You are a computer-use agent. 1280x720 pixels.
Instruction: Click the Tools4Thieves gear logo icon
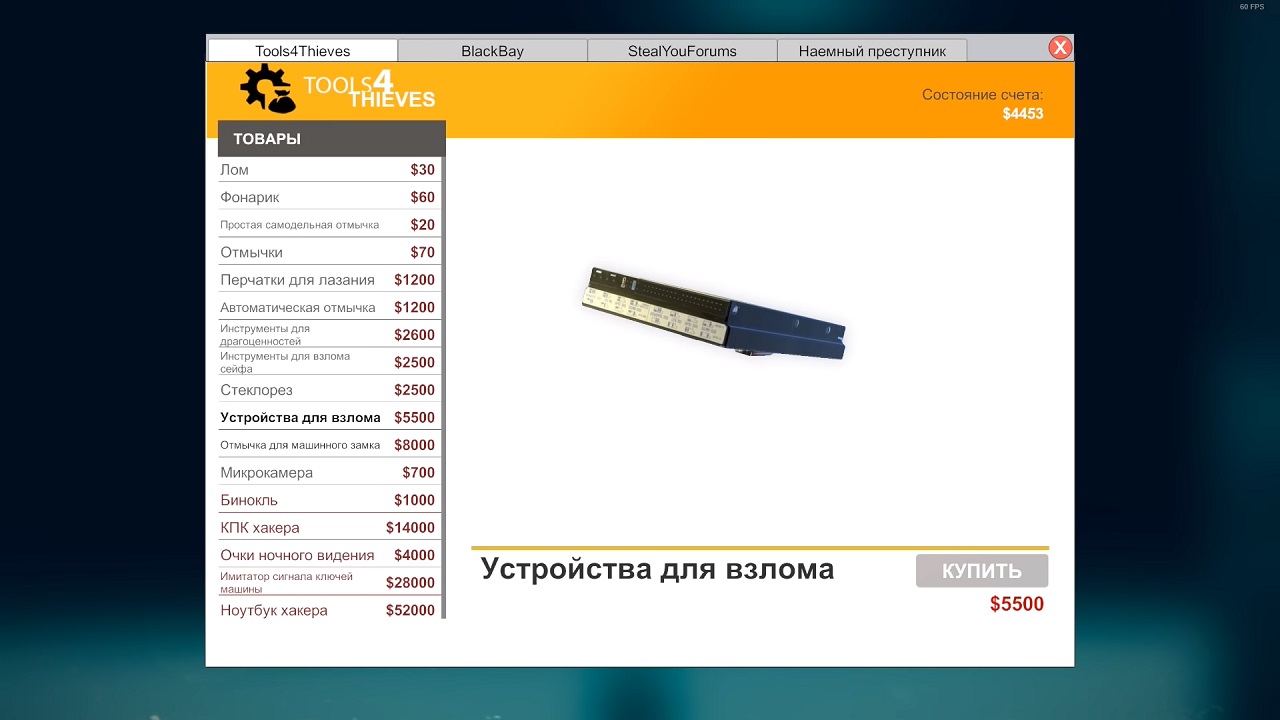267,89
